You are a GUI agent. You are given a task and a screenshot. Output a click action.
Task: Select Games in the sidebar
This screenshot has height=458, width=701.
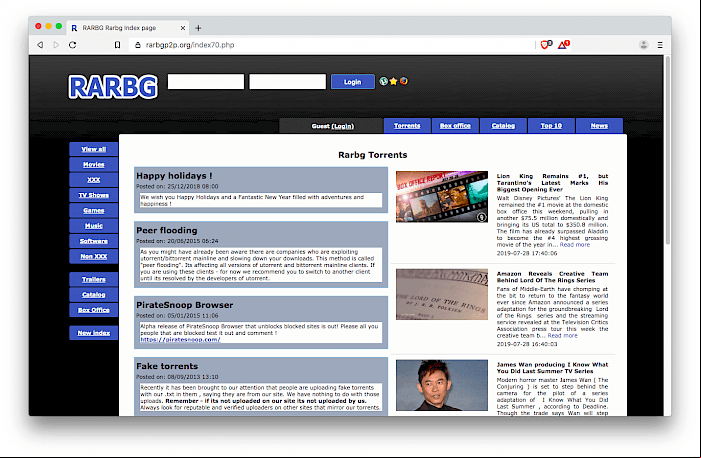coord(94,210)
